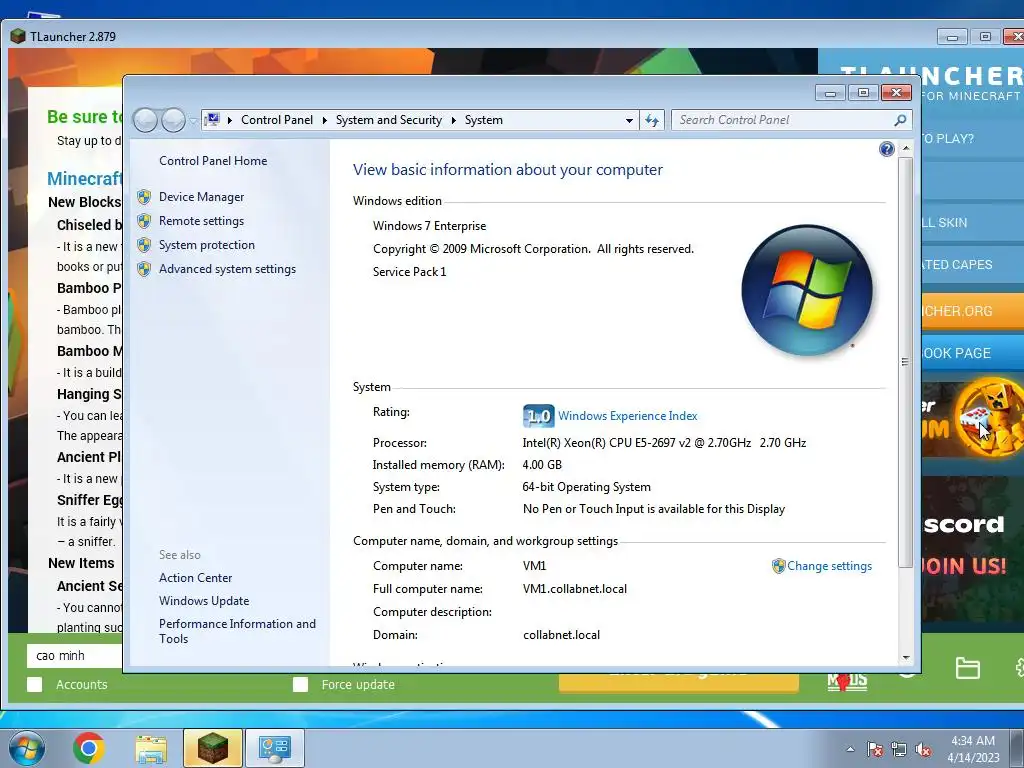Click Change settings for computer name
The width and height of the screenshot is (1024, 768).
[829, 566]
